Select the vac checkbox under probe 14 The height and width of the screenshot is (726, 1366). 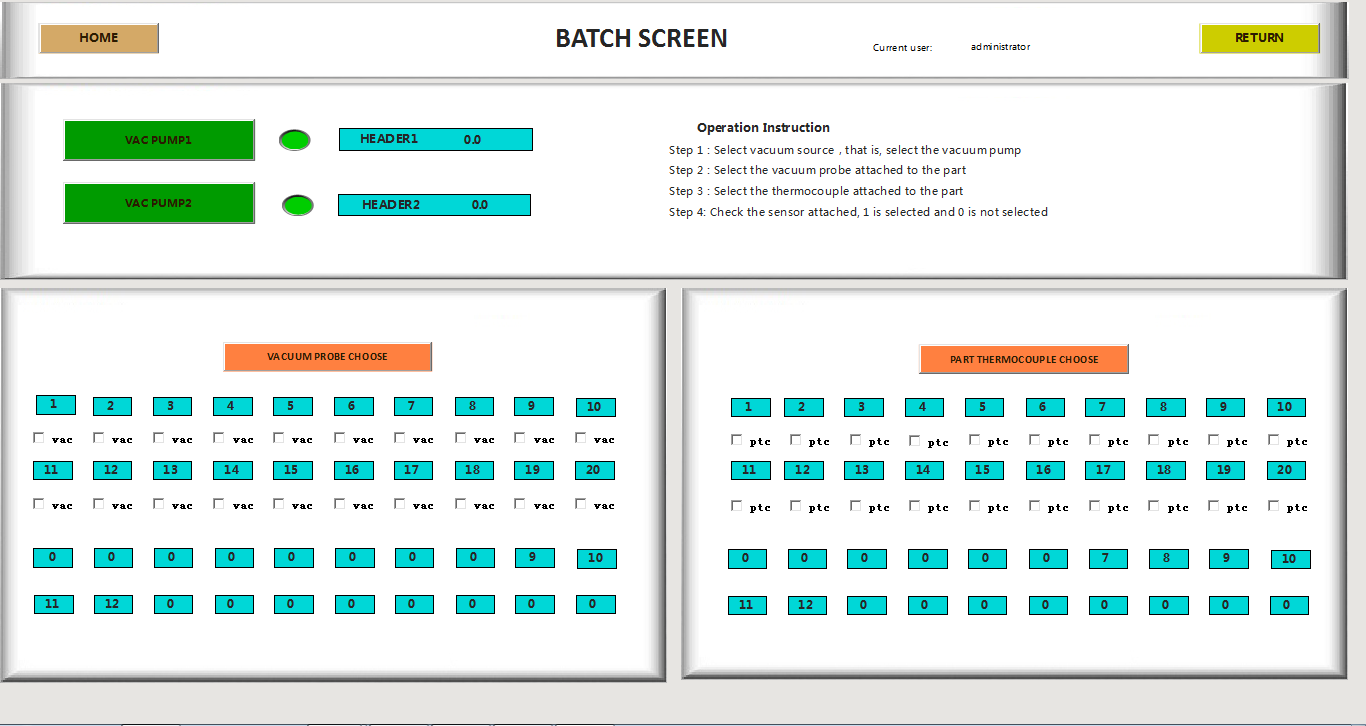point(219,504)
